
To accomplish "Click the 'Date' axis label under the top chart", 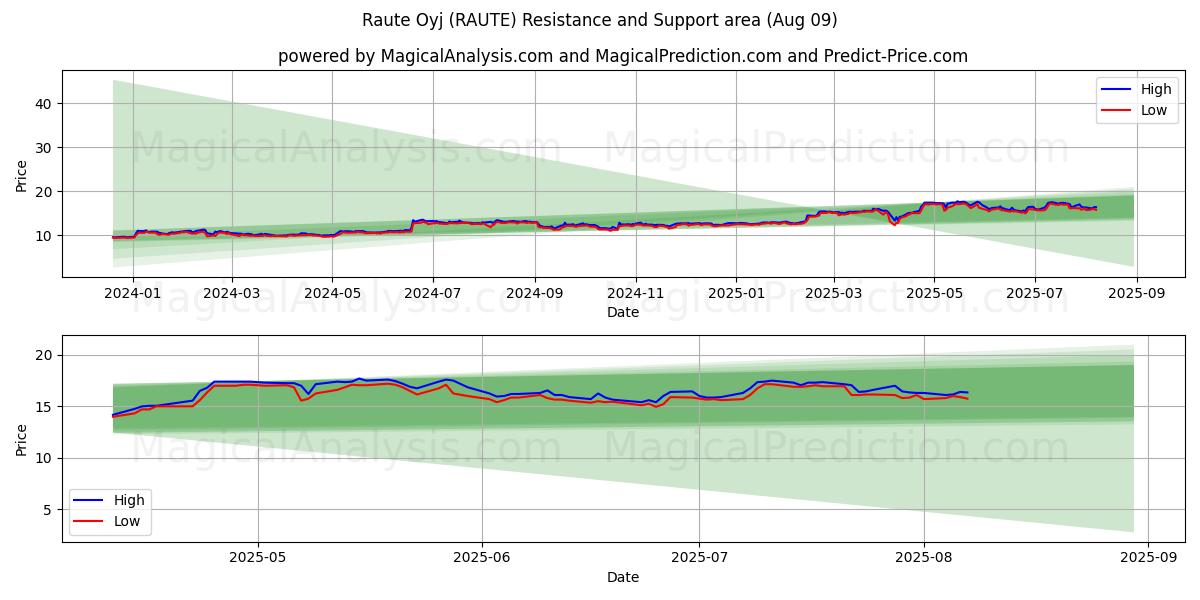I will (x=623, y=313).
